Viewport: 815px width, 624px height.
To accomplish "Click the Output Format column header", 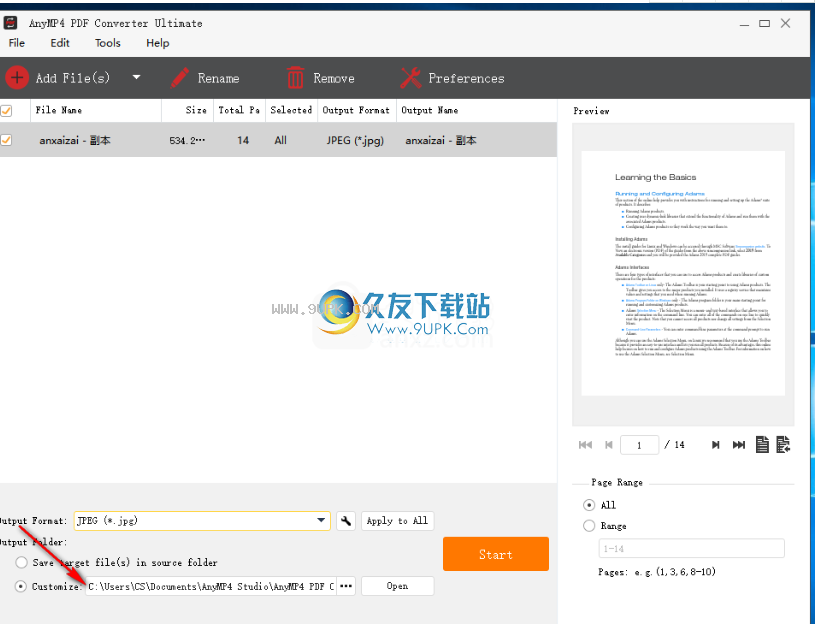I will 357,110.
